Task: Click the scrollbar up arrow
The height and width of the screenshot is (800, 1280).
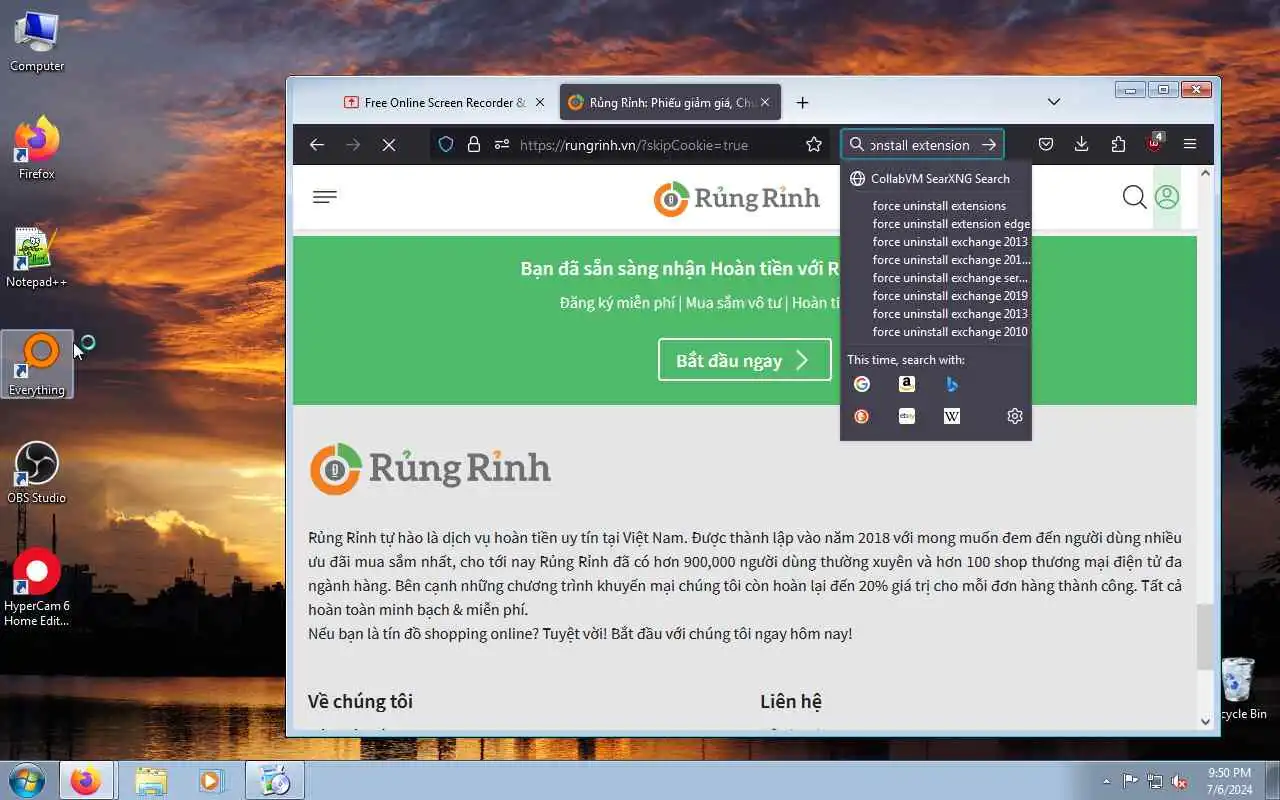Action: (x=1205, y=174)
